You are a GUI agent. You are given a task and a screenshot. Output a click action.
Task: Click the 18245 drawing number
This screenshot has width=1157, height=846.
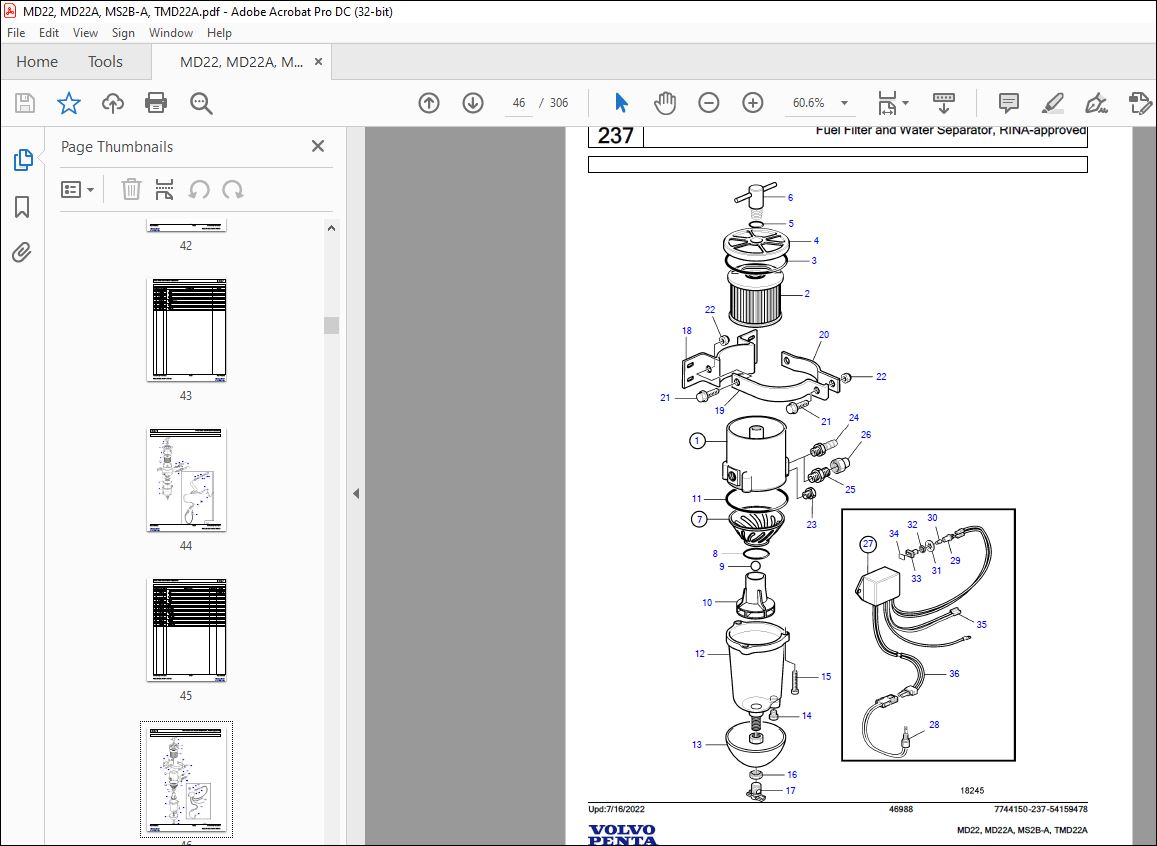coord(972,791)
